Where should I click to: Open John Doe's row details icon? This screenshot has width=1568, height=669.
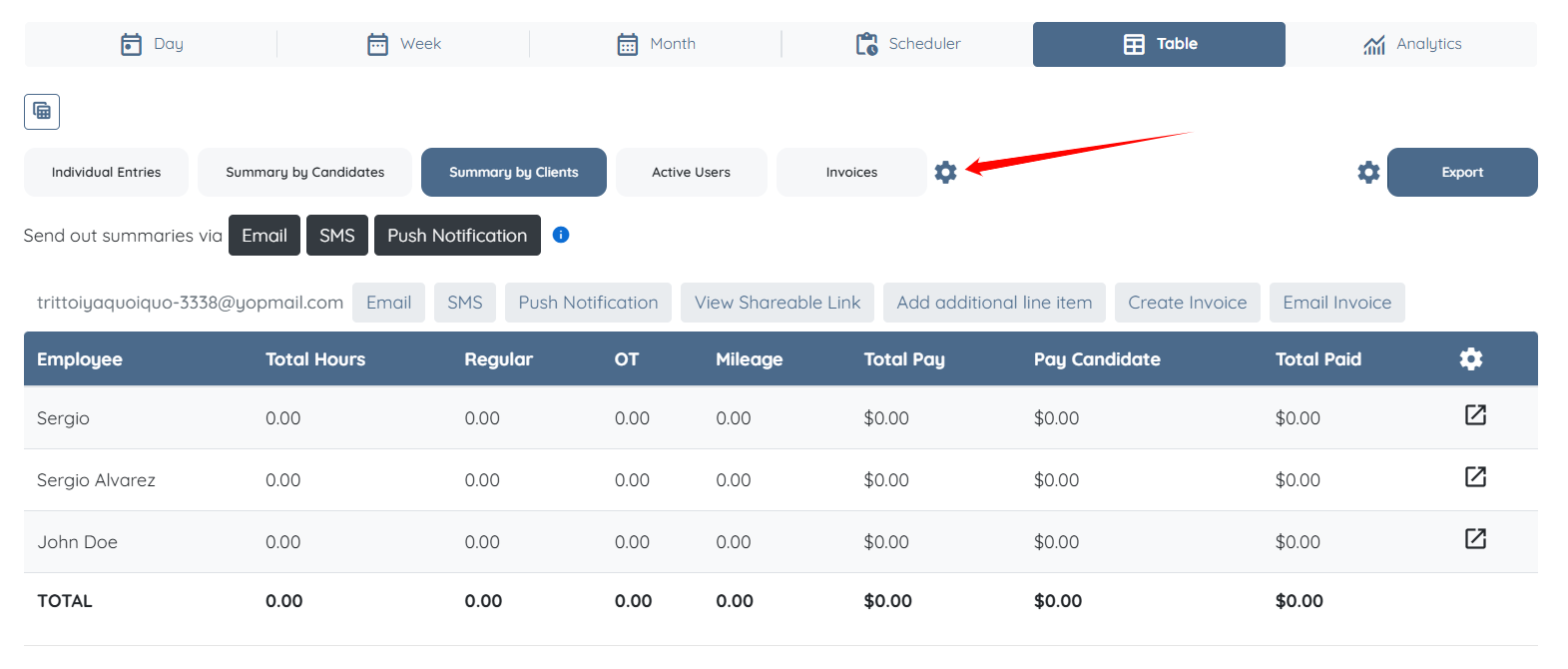coord(1475,539)
